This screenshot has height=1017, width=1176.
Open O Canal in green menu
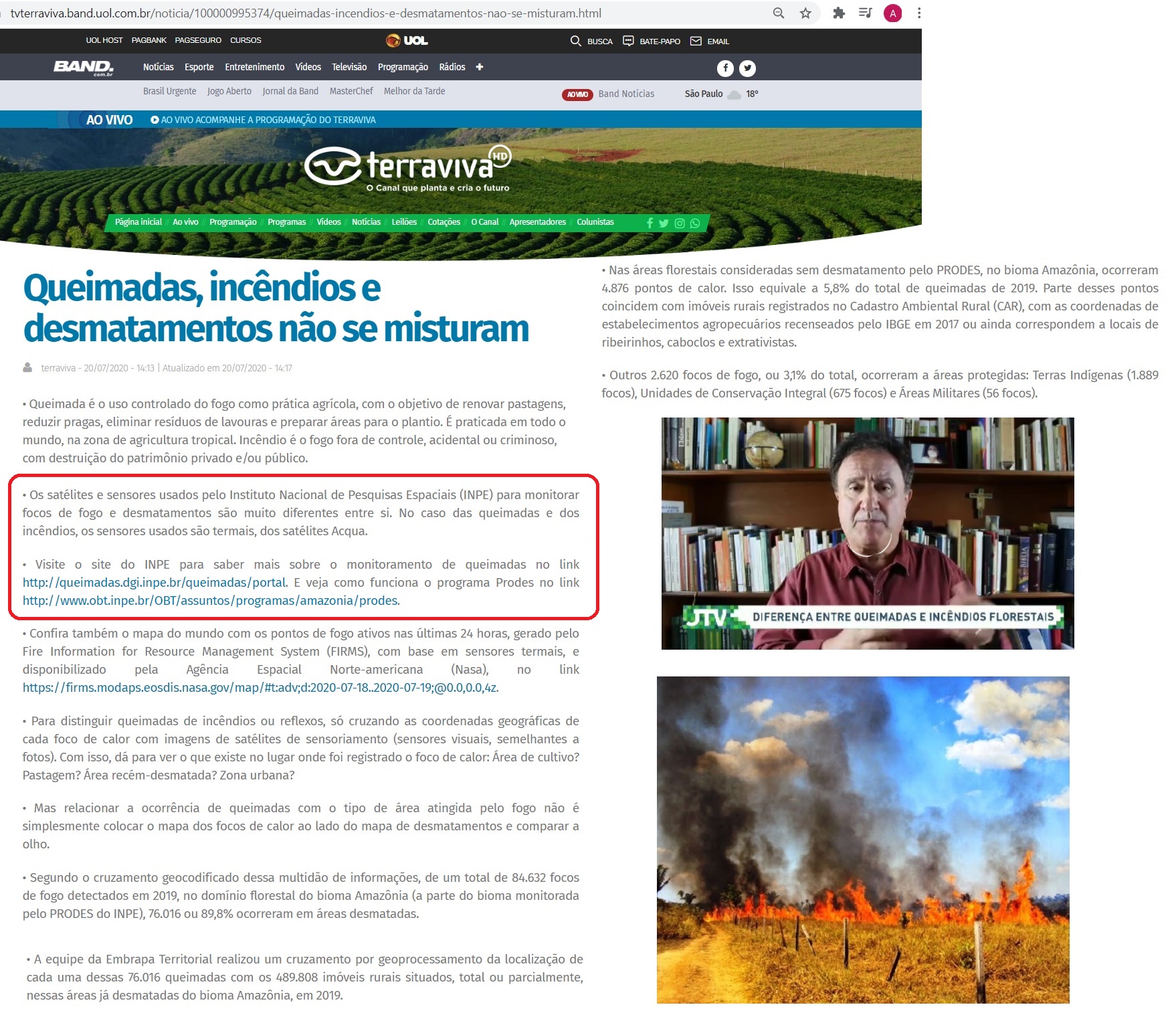[x=485, y=222]
